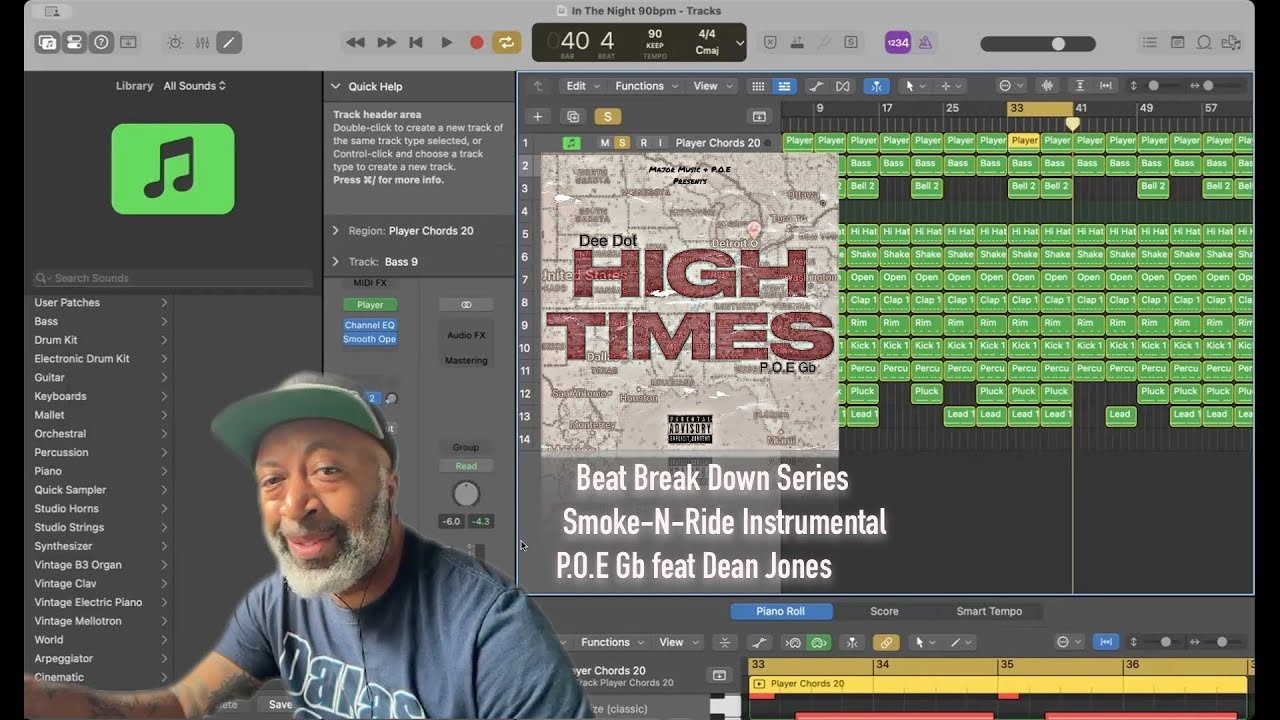
Task: Click the metronome icon
Action: [925, 42]
